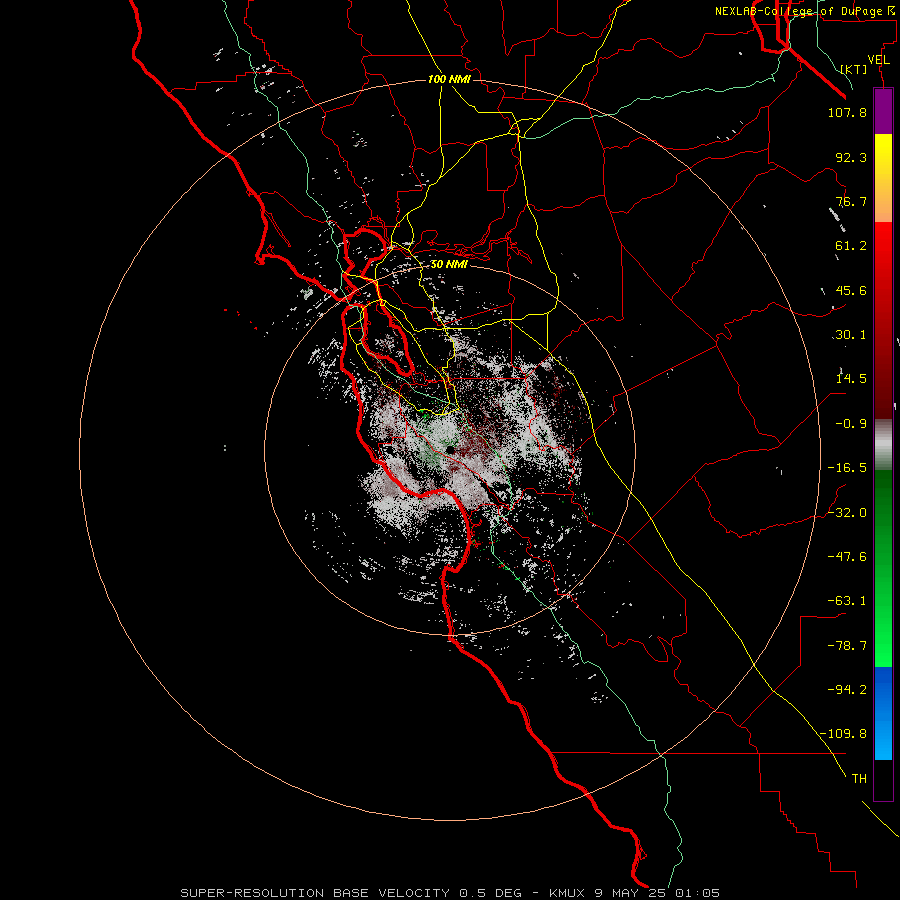Click the "100 NMI" range ring label

[x=449, y=79]
